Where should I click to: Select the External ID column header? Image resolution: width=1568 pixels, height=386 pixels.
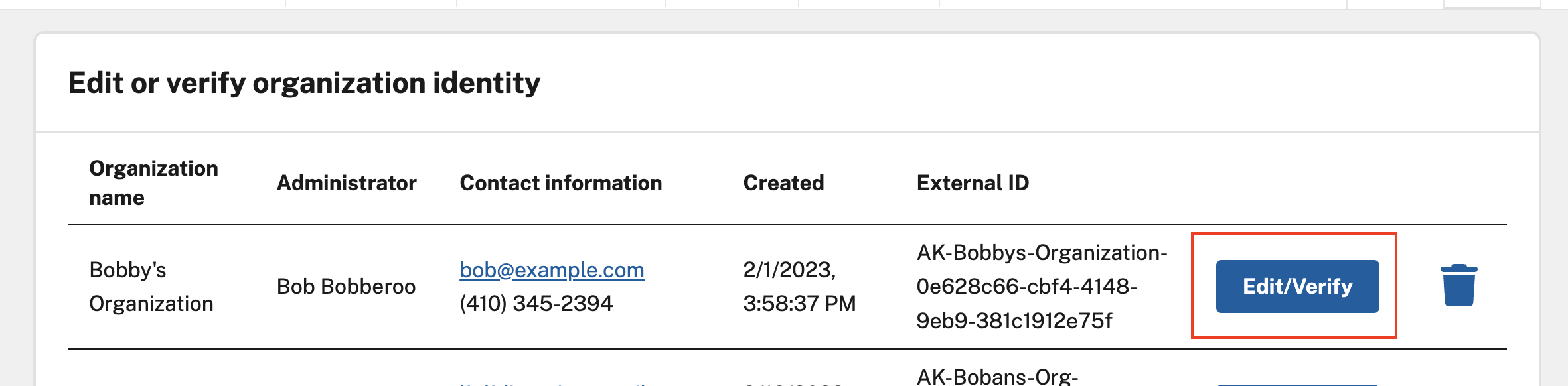(973, 183)
